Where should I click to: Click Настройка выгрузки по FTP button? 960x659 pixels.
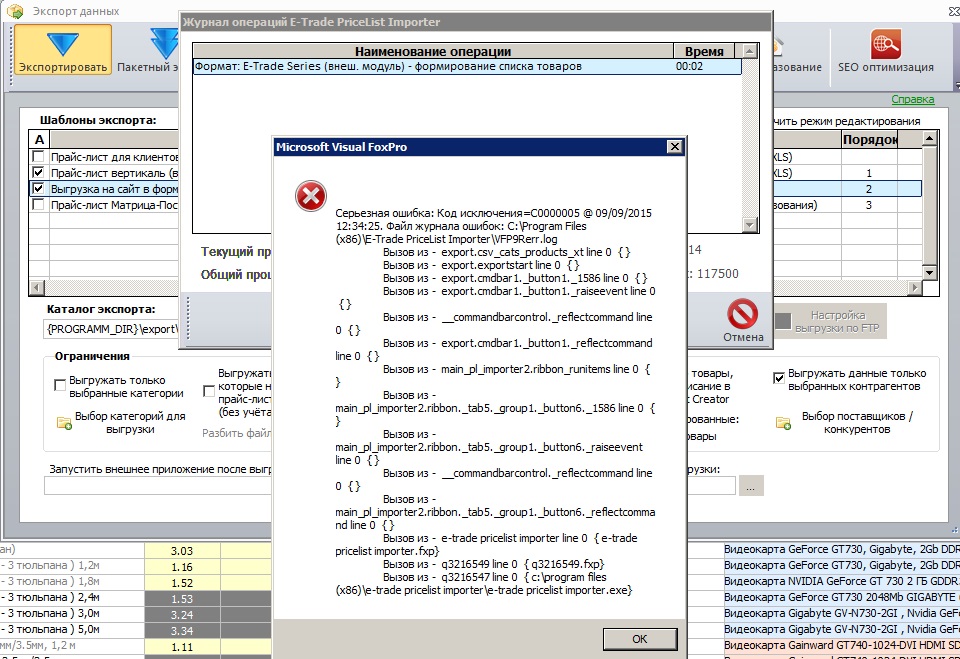pyautogui.click(x=830, y=321)
